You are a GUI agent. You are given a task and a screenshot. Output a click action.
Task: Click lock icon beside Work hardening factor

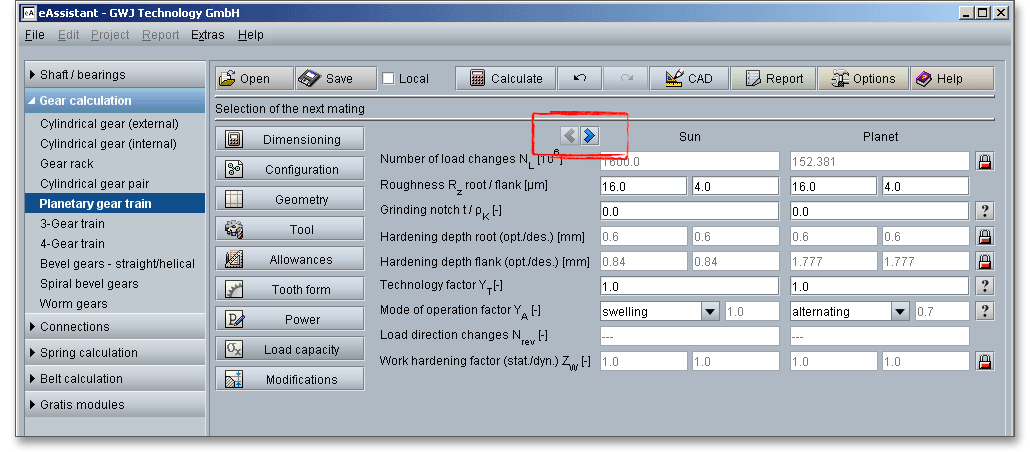click(x=984, y=361)
